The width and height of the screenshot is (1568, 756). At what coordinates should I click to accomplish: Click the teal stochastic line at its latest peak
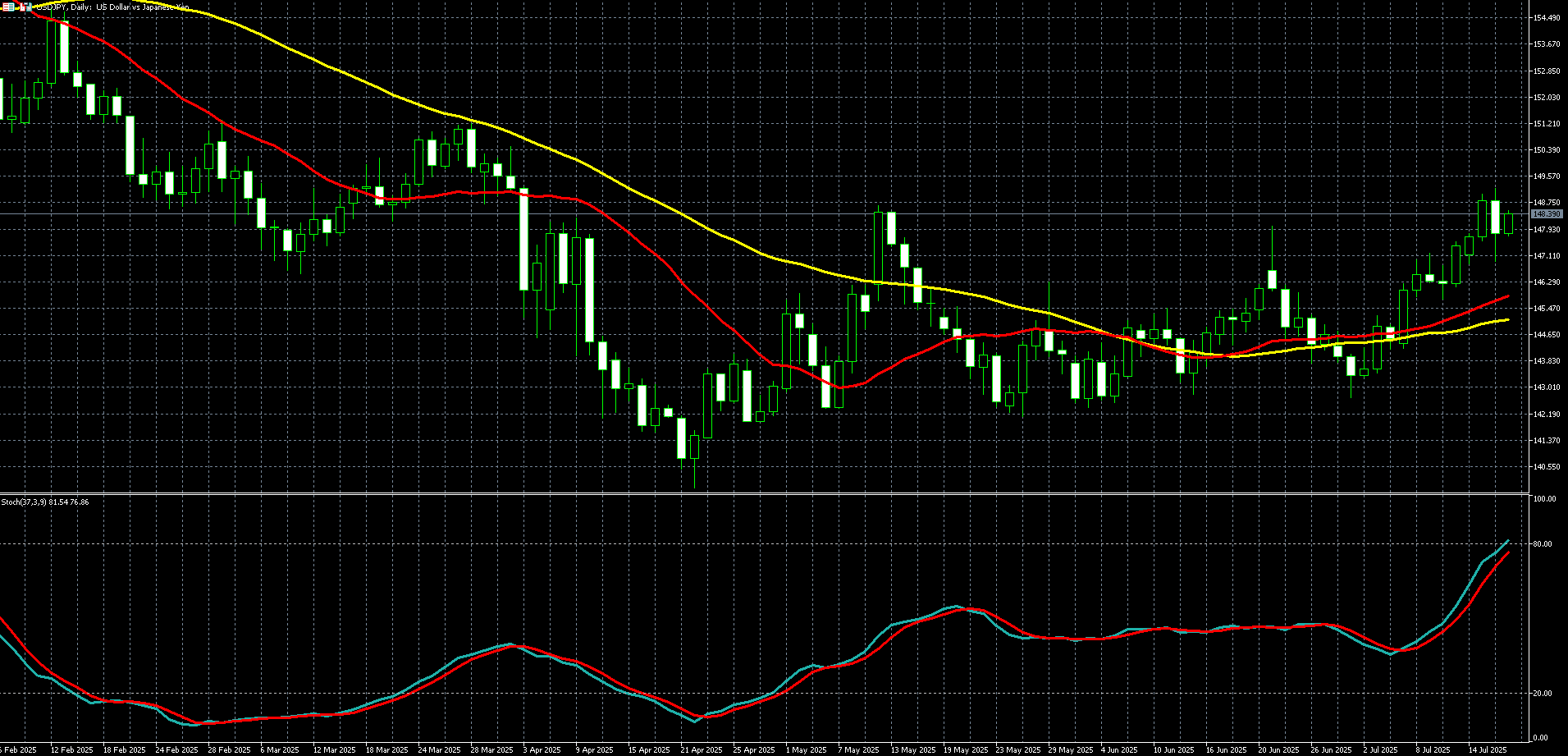pyautogui.click(x=1508, y=541)
